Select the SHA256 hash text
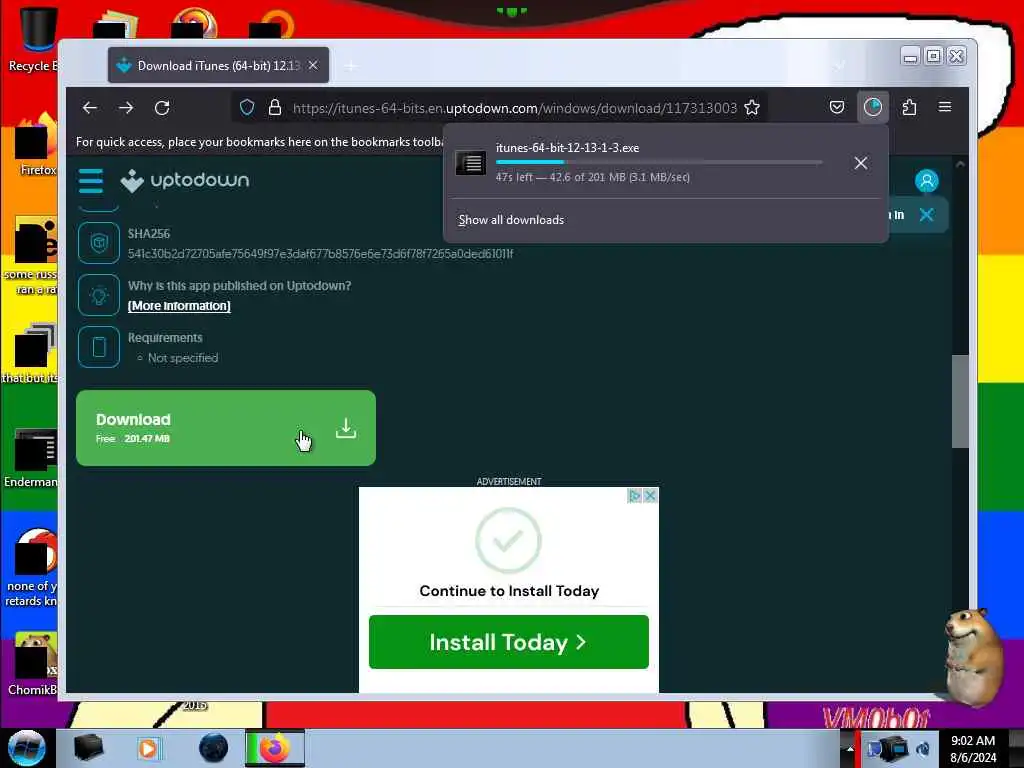Screen dimensions: 1024x768 click(x=320, y=253)
